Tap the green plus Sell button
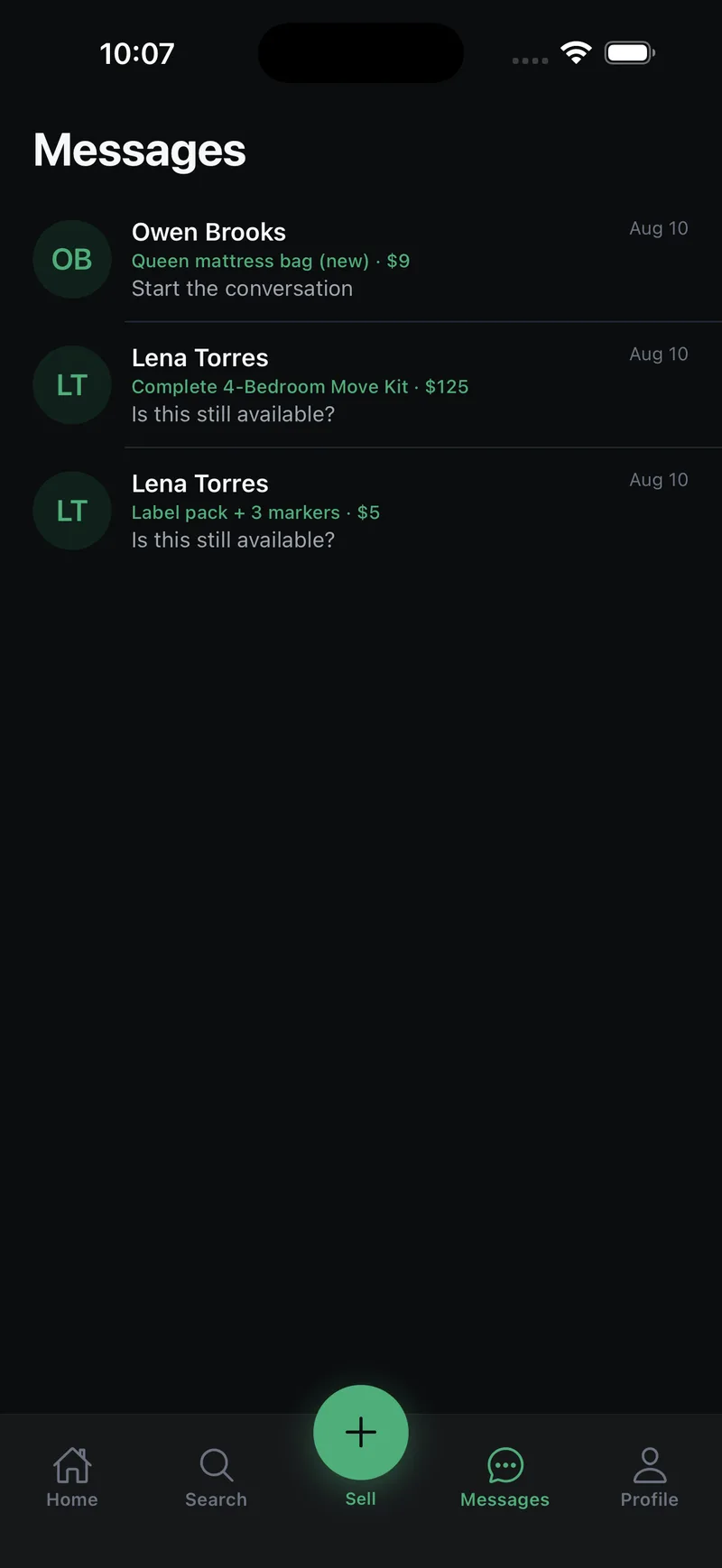 pyautogui.click(x=361, y=1432)
